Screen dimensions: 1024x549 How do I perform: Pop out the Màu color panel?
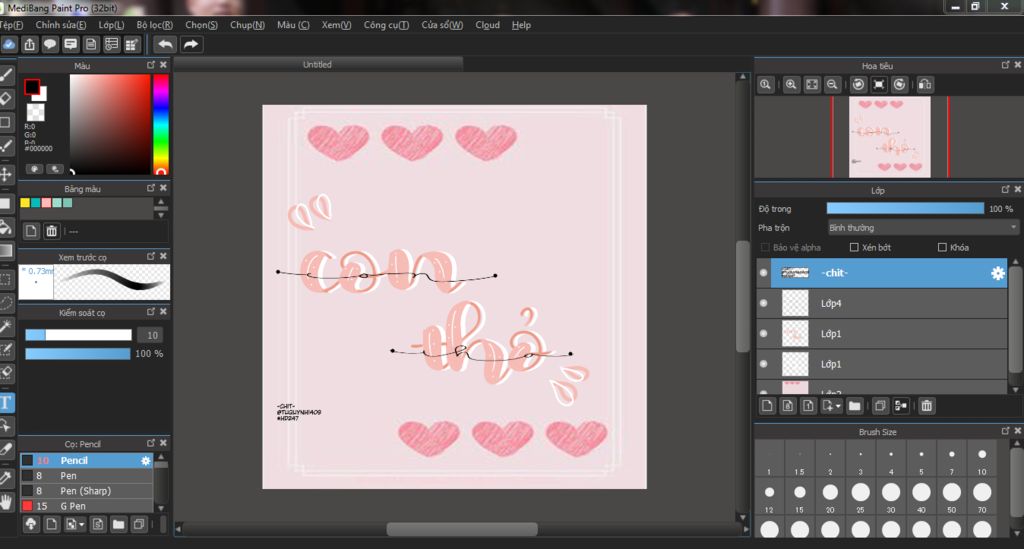[151, 65]
